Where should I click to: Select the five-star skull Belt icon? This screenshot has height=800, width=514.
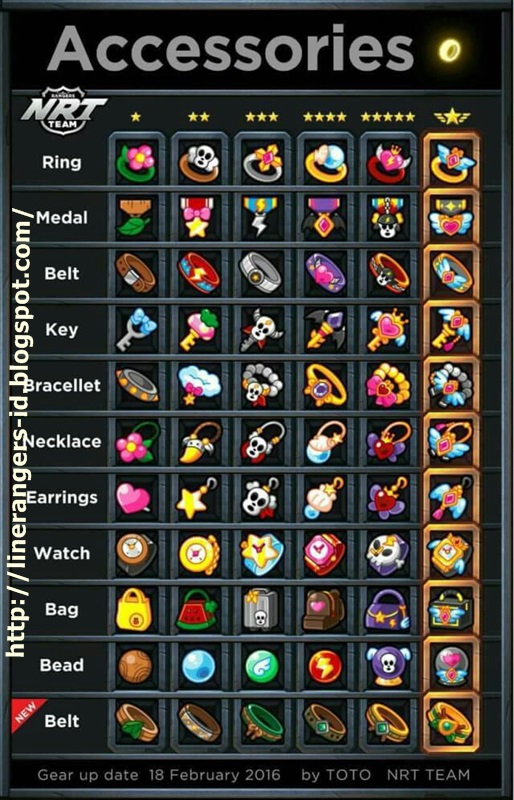coord(388,274)
